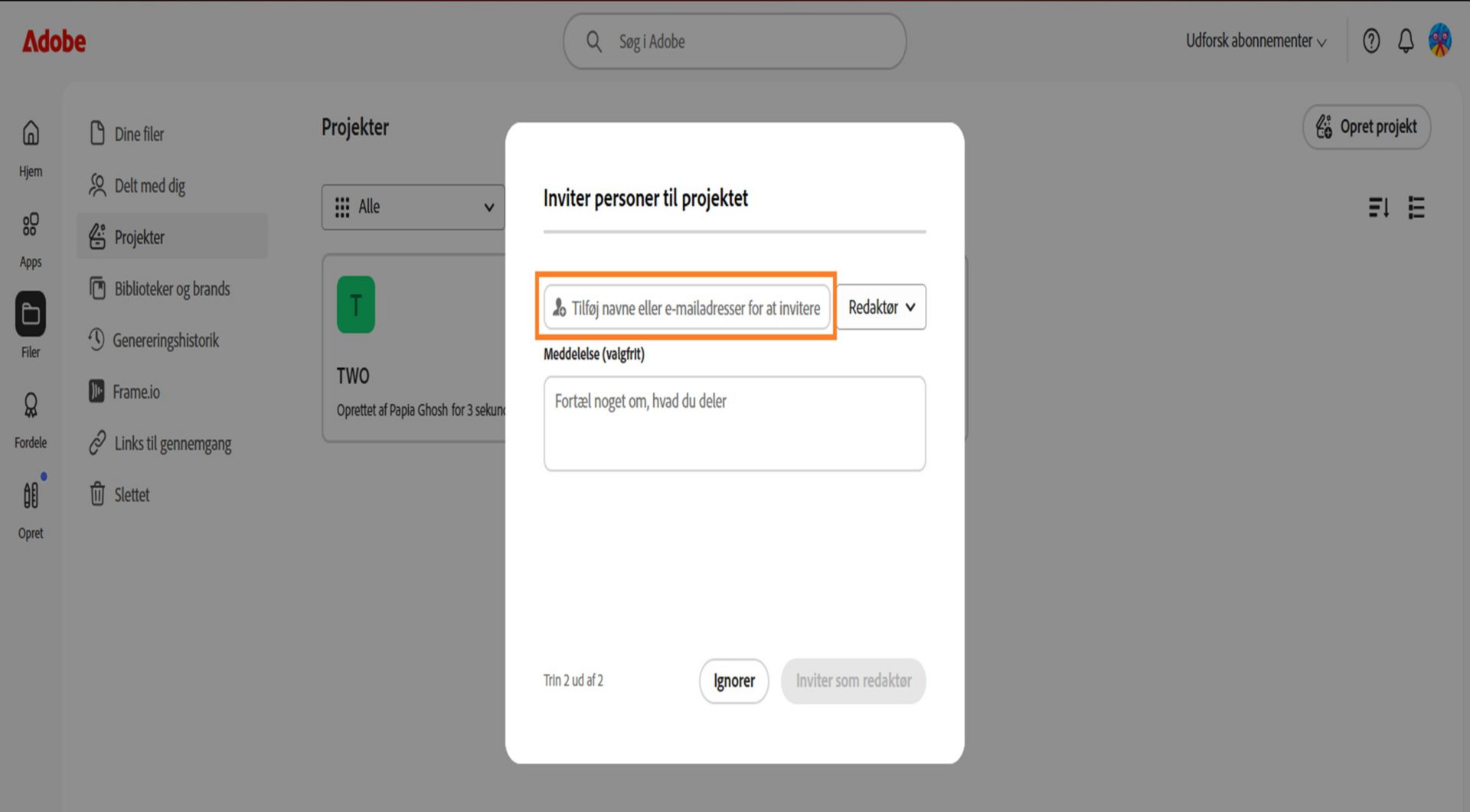
Task: Click the search magnifier icon
Action: [594, 41]
